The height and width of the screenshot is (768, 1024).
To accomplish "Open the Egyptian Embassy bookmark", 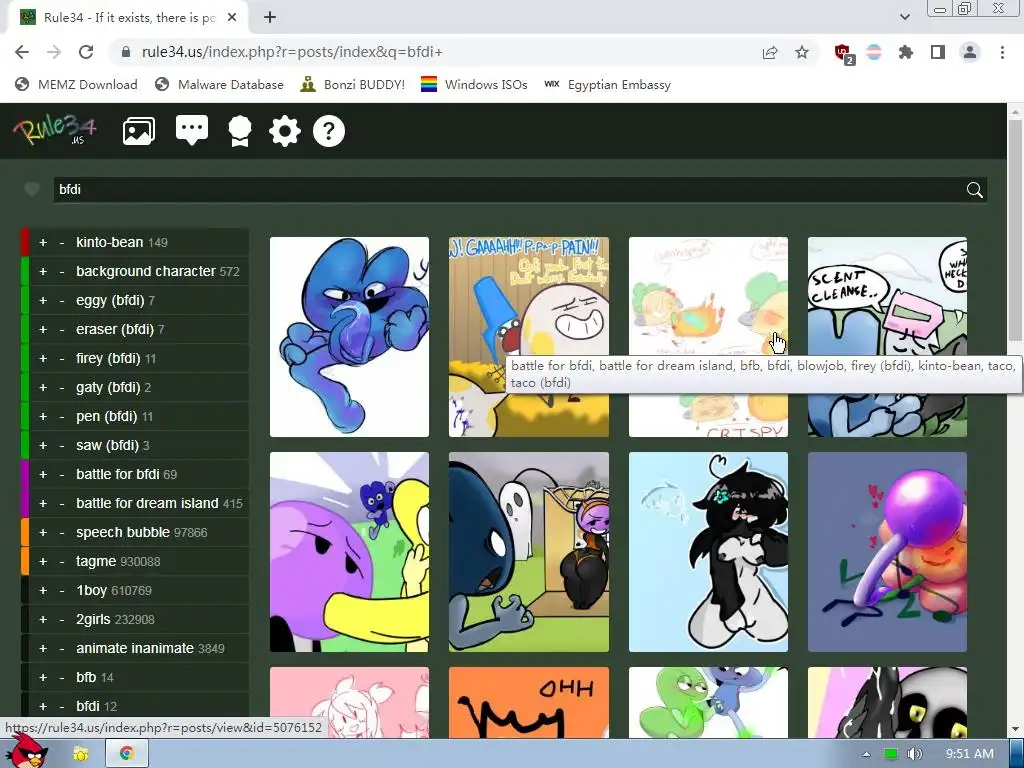I will (x=607, y=84).
